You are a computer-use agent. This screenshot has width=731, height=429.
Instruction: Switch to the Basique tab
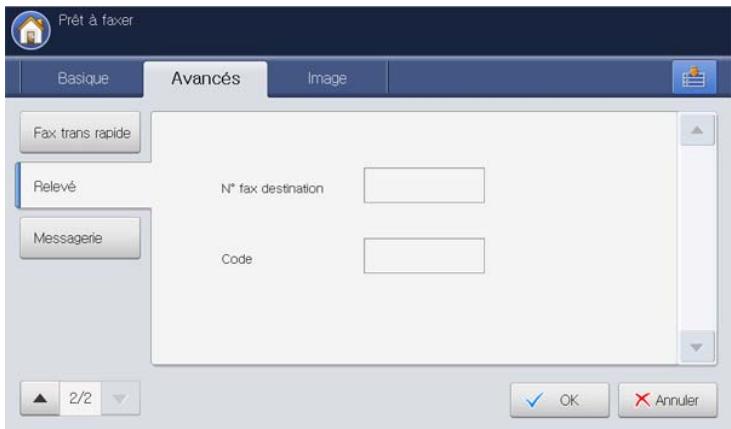pyautogui.click(x=83, y=78)
